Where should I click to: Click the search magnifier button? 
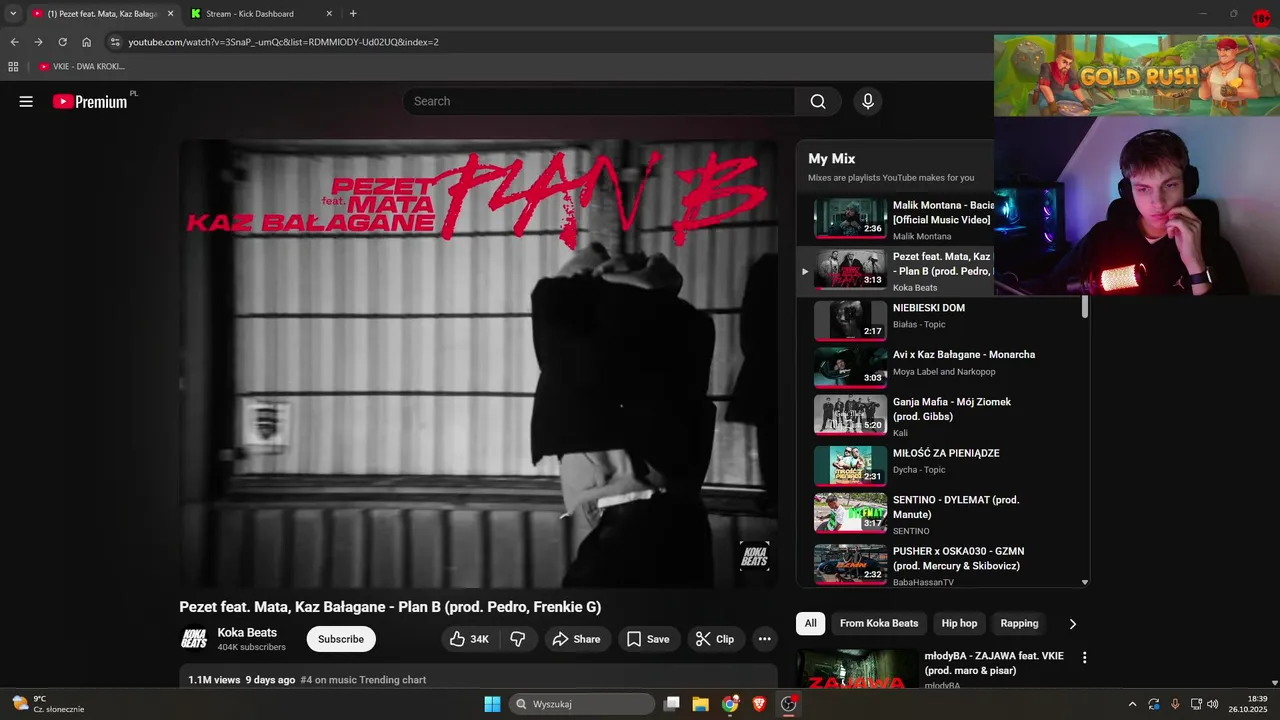pyautogui.click(x=818, y=101)
